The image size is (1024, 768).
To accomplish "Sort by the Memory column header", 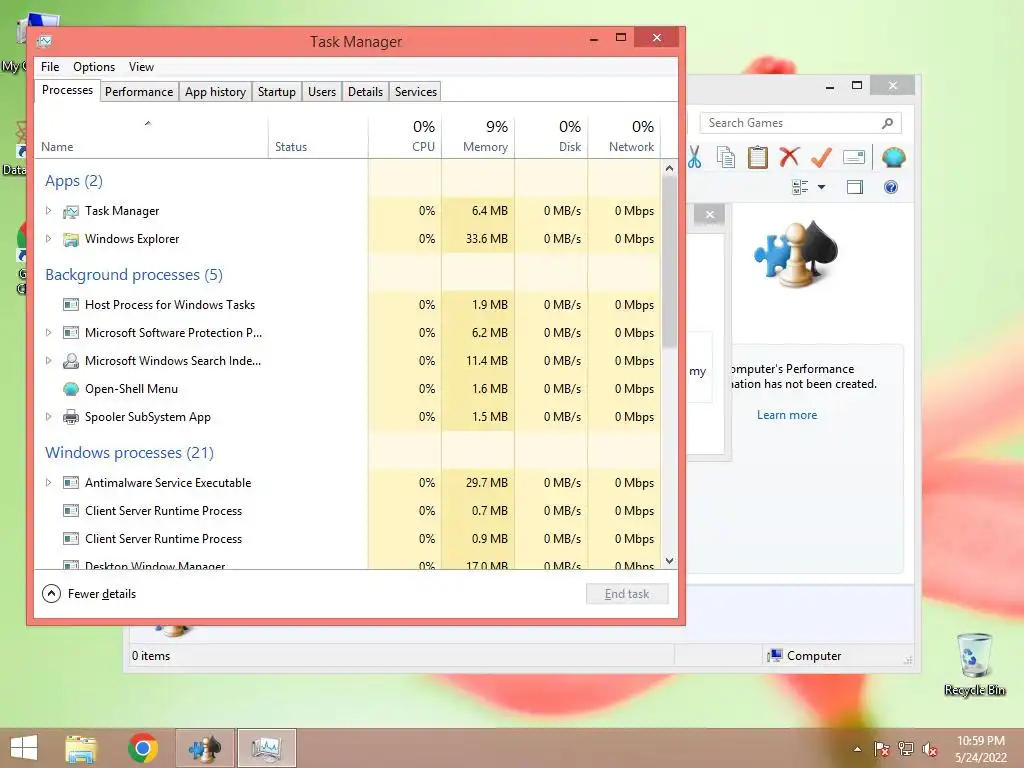I will [478, 137].
